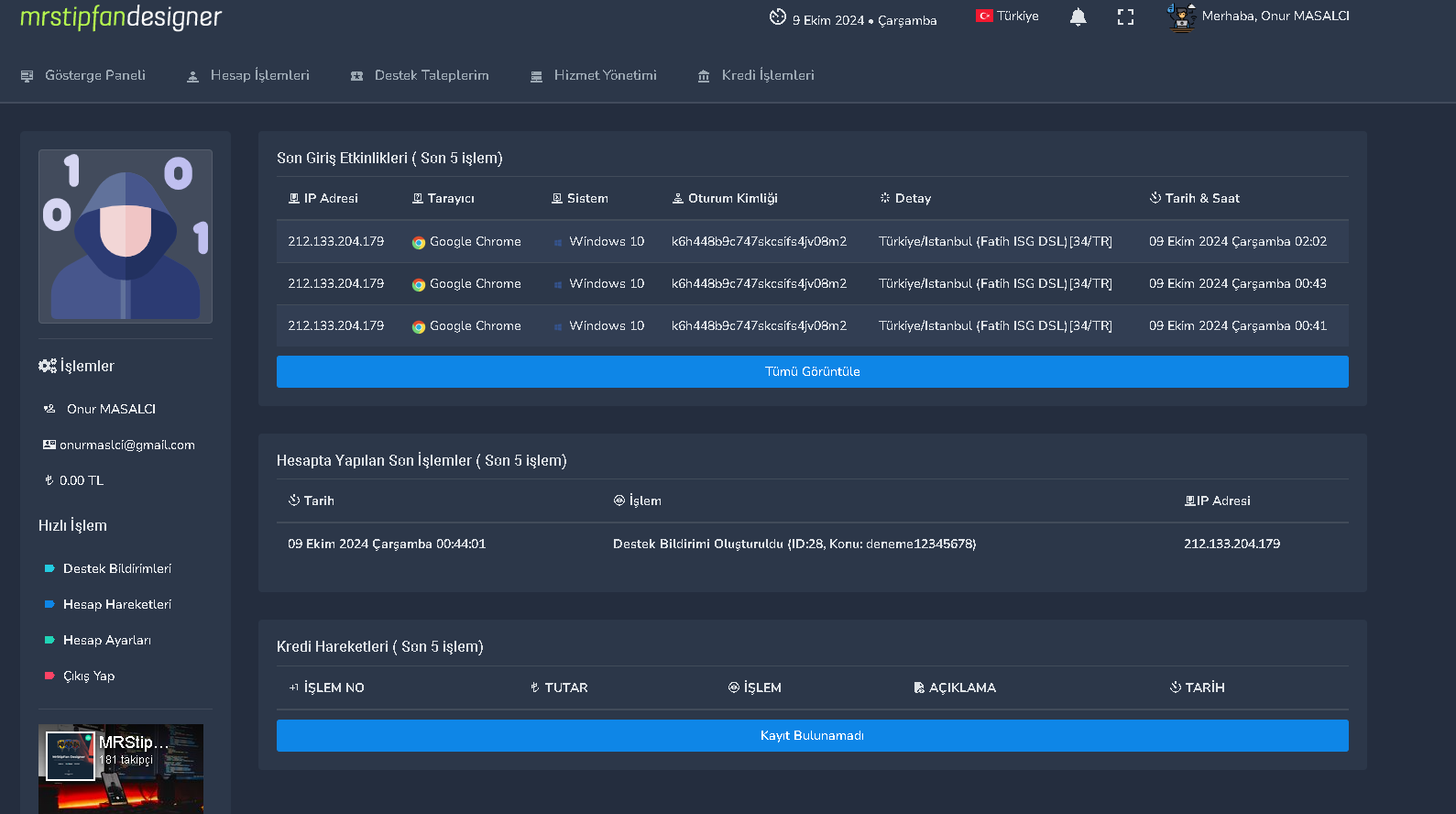Click the Tarih & Saat column header

point(1195,198)
